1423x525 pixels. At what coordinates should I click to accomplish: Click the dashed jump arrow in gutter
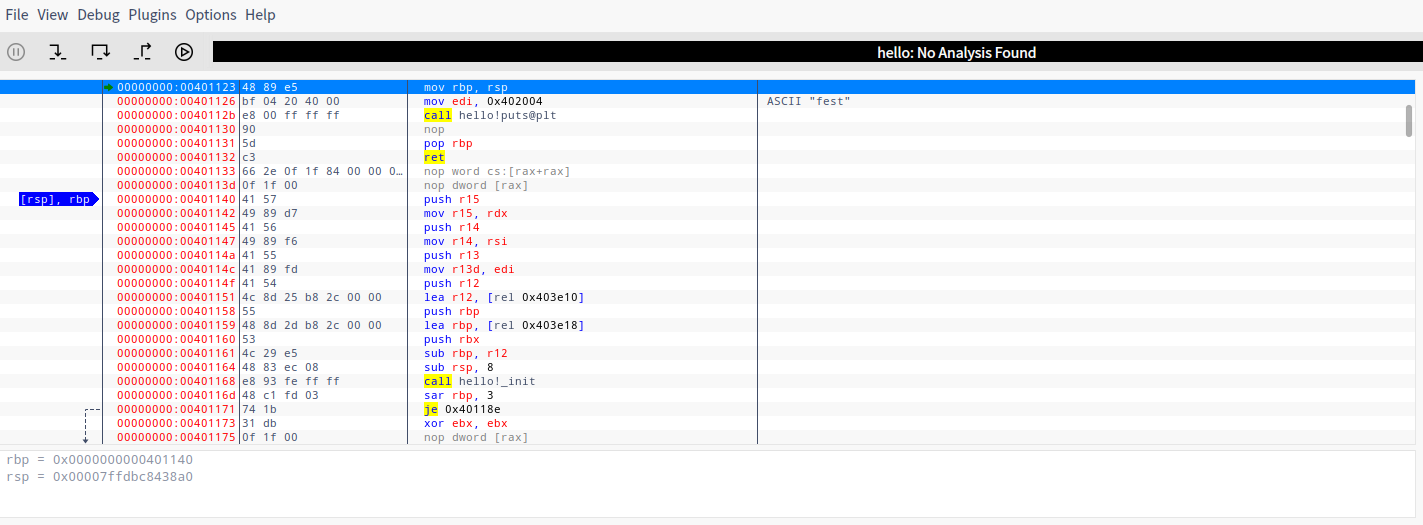90,425
